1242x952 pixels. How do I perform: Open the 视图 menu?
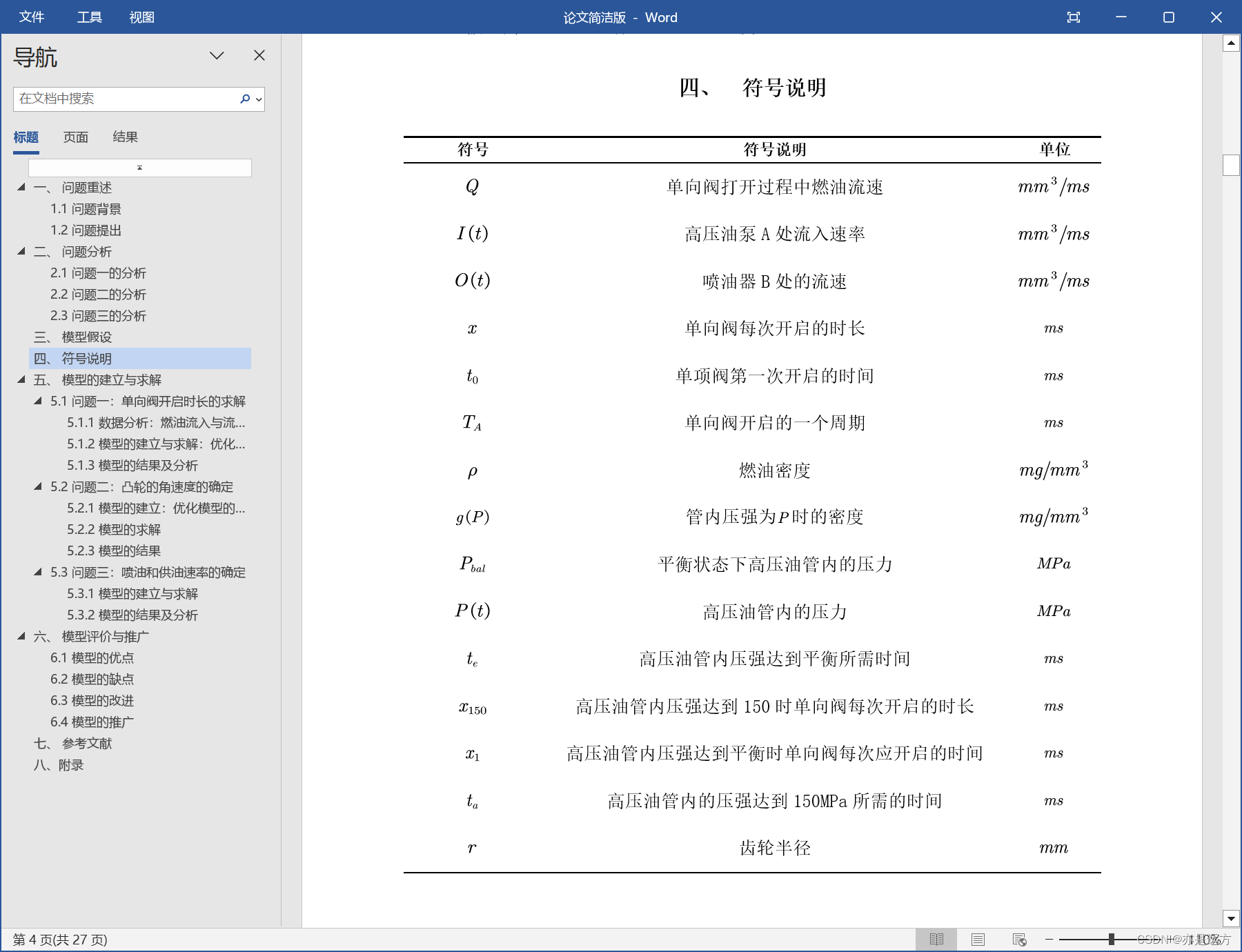(x=141, y=17)
